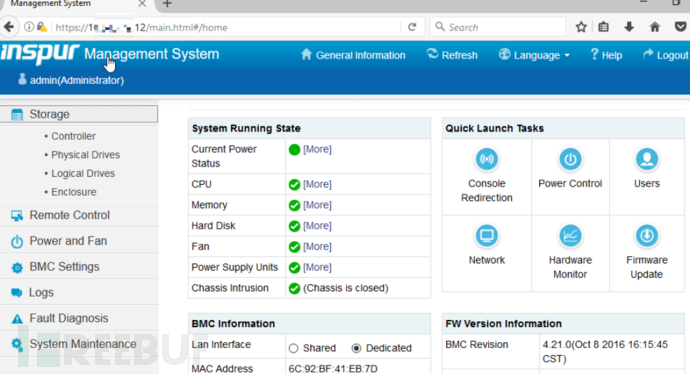Image resolution: width=690 pixels, height=374 pixels.
Task: Open [More] link for Hard Disk
Action: coord(317,226)
